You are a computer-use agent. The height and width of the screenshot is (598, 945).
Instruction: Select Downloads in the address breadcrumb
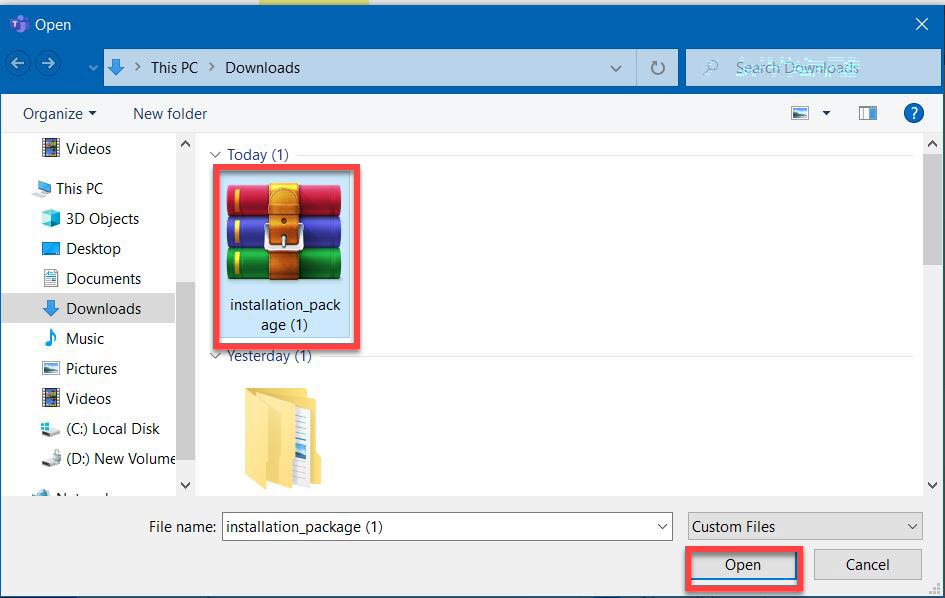(x=262, y=68)
